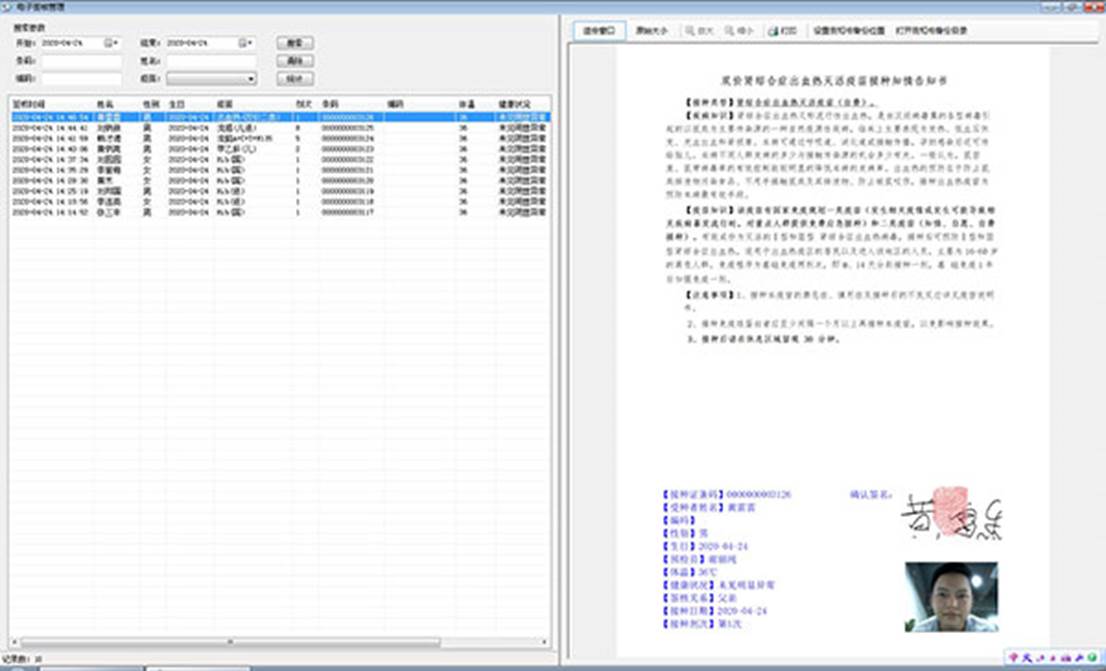The image size is (1106, 671).
Task: Click the zoom in magnifier icon
Action: 698,31
